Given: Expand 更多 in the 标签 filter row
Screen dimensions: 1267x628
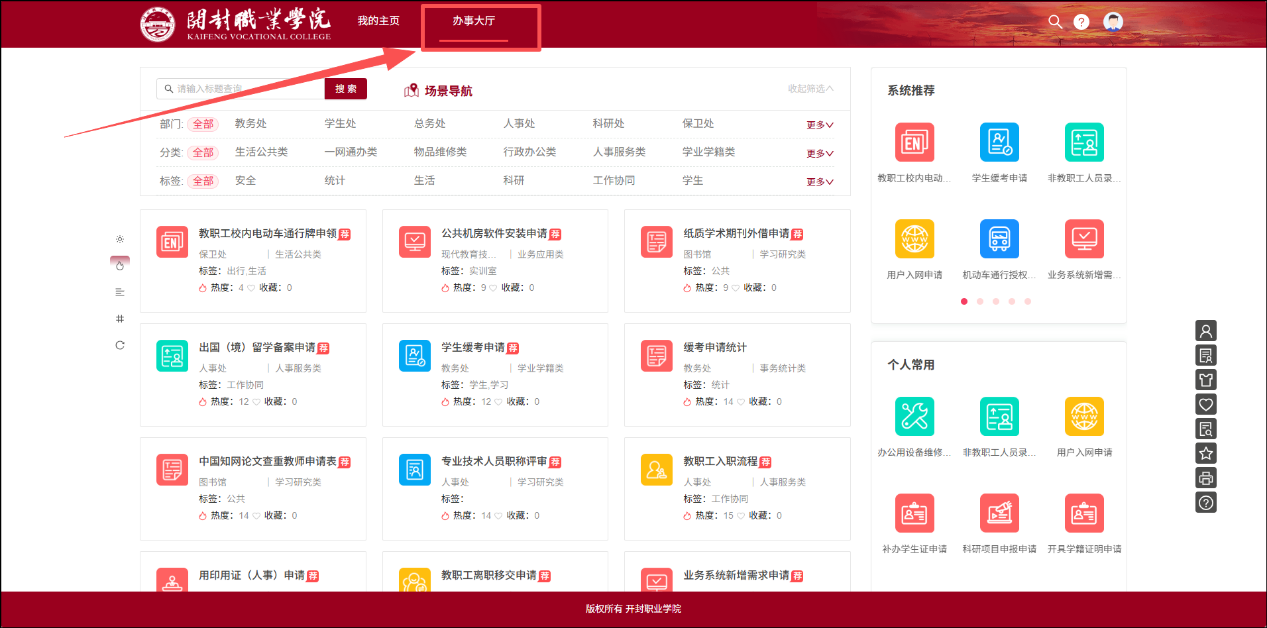Looking at the screenshot, I should [819, 182].
